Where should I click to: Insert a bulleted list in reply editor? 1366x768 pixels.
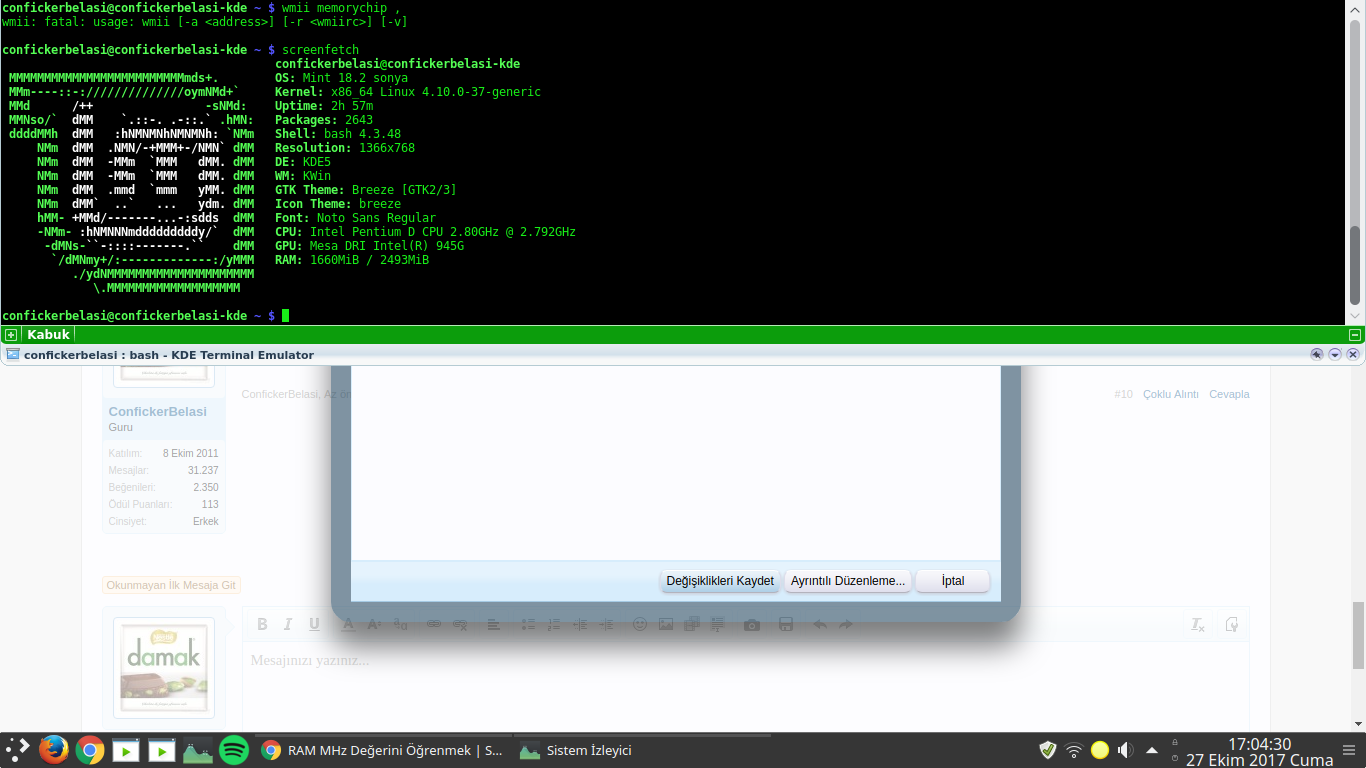click(528, 624)
